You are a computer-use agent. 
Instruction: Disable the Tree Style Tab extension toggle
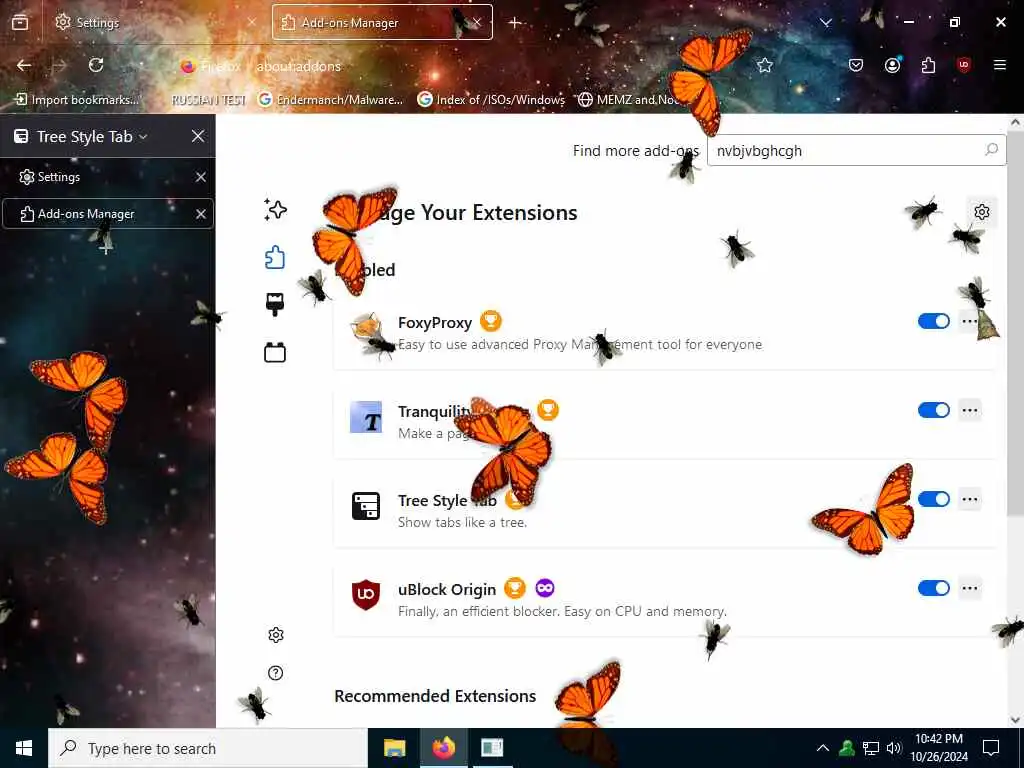tap(933, 499)
